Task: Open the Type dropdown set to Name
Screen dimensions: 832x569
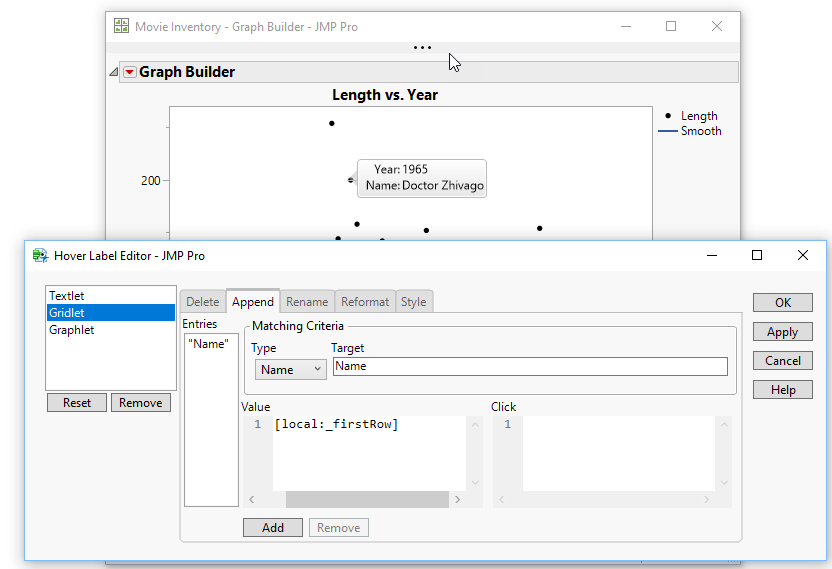Action: click(x=290, y=369)
